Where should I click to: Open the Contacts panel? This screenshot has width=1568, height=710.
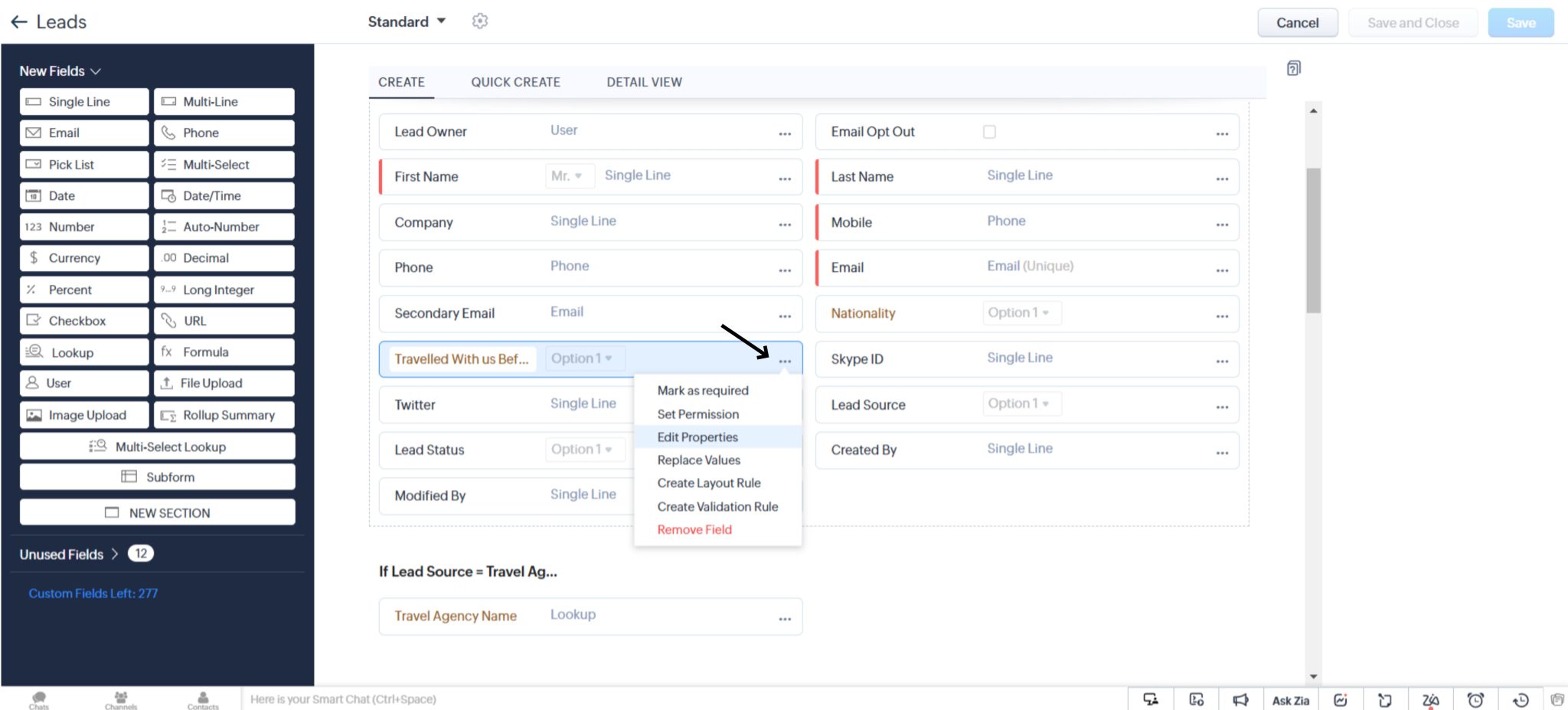(202, 698)
